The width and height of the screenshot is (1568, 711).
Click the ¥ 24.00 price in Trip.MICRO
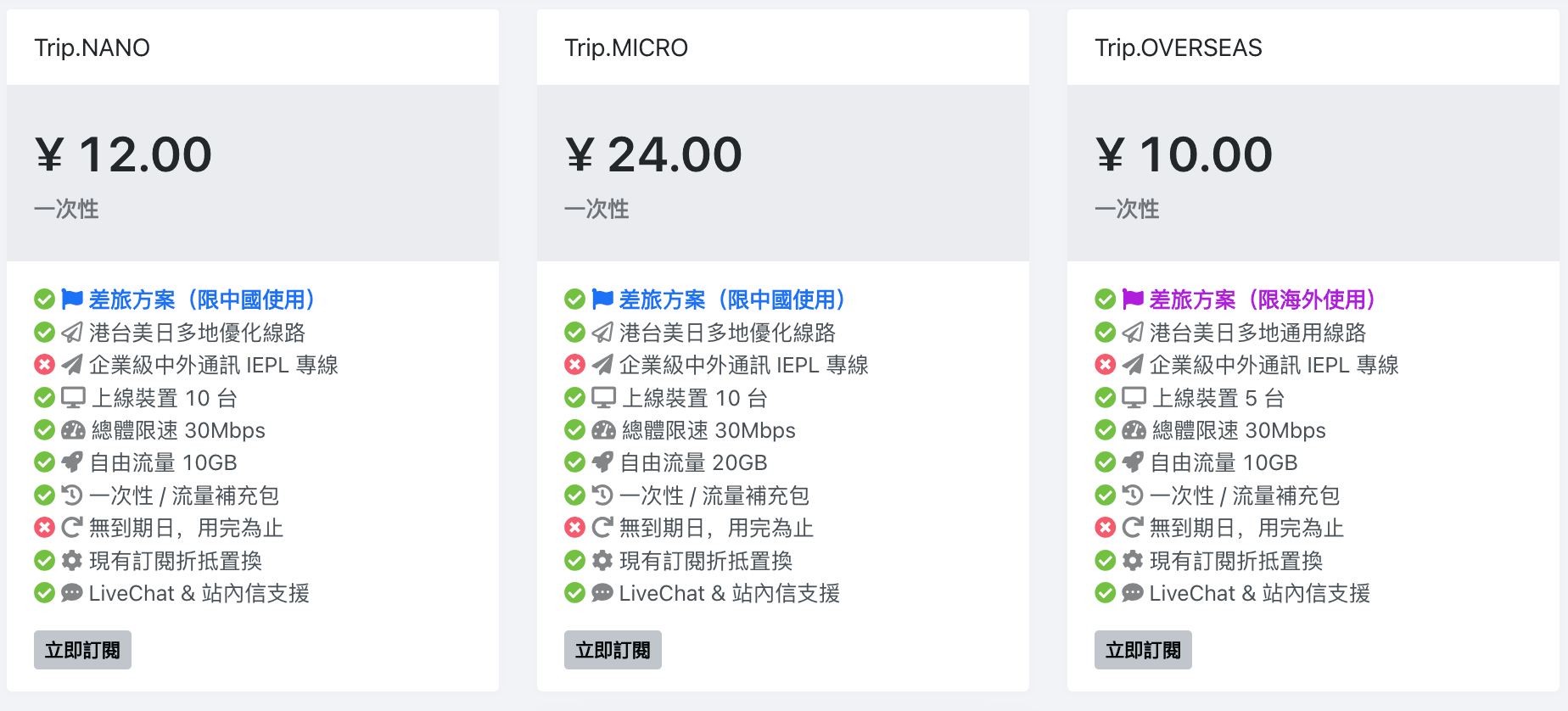click(653, 154)
